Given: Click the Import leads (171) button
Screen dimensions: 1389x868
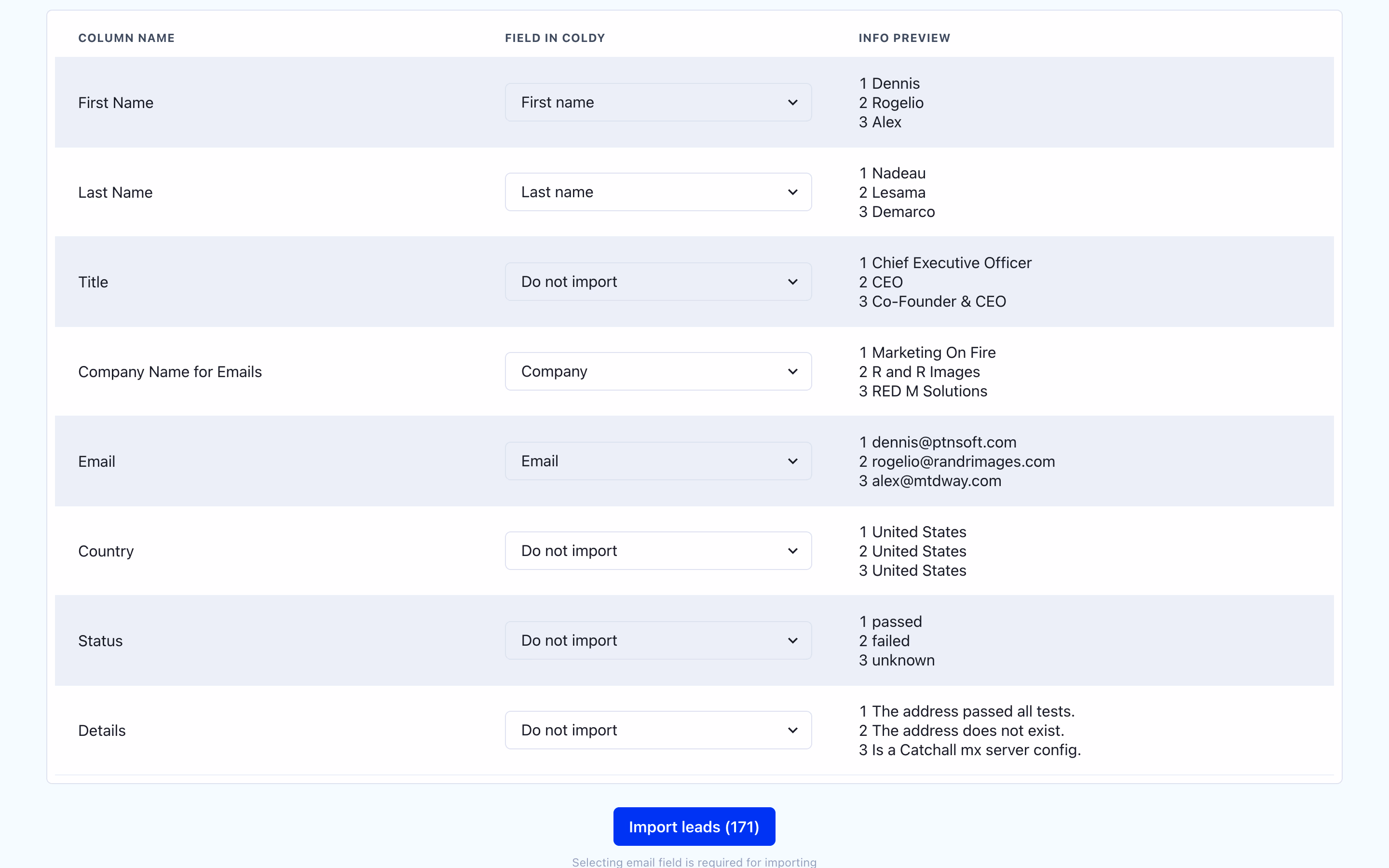Looking at the screenshot, I should pyautogui.click(x=694, y=827).
